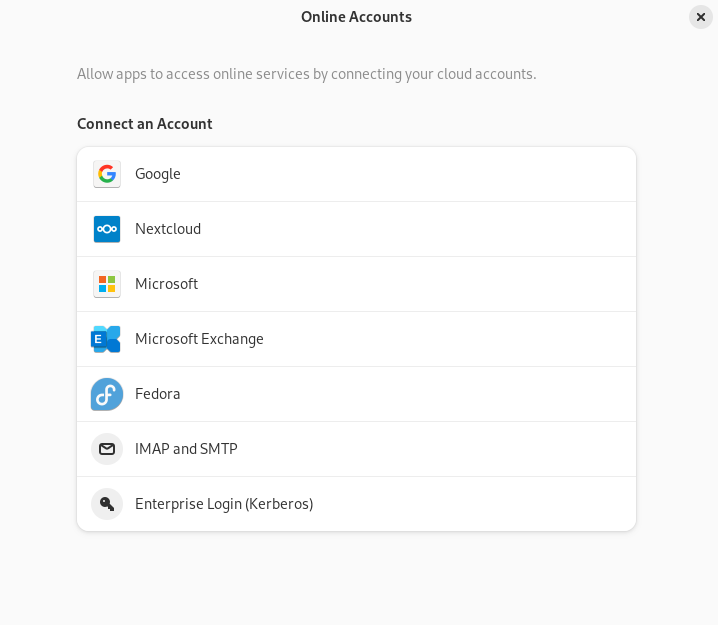Click the Online Accounts title

pos(356,17)
